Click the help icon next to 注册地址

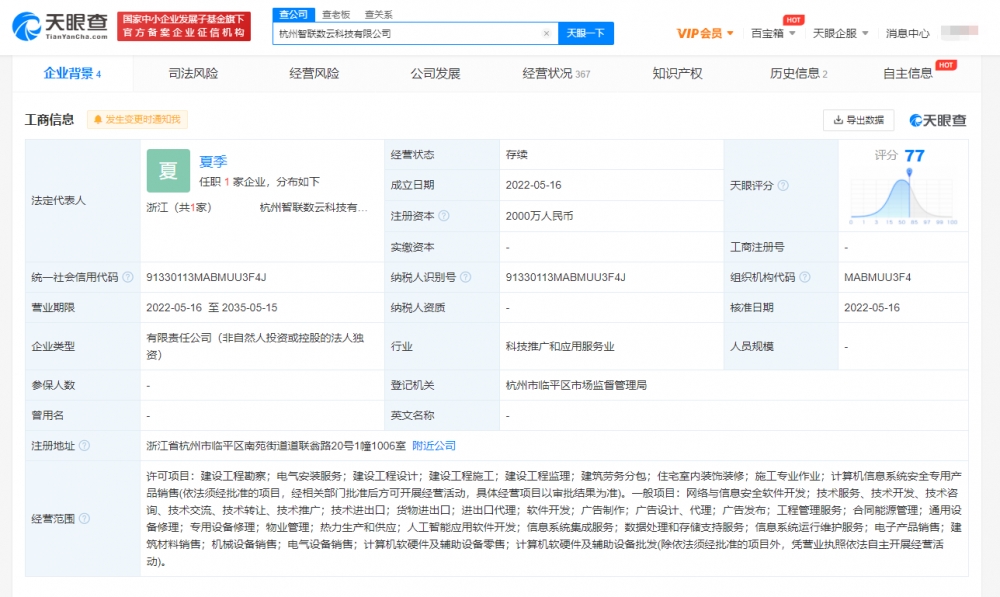[x=84, y=445]
